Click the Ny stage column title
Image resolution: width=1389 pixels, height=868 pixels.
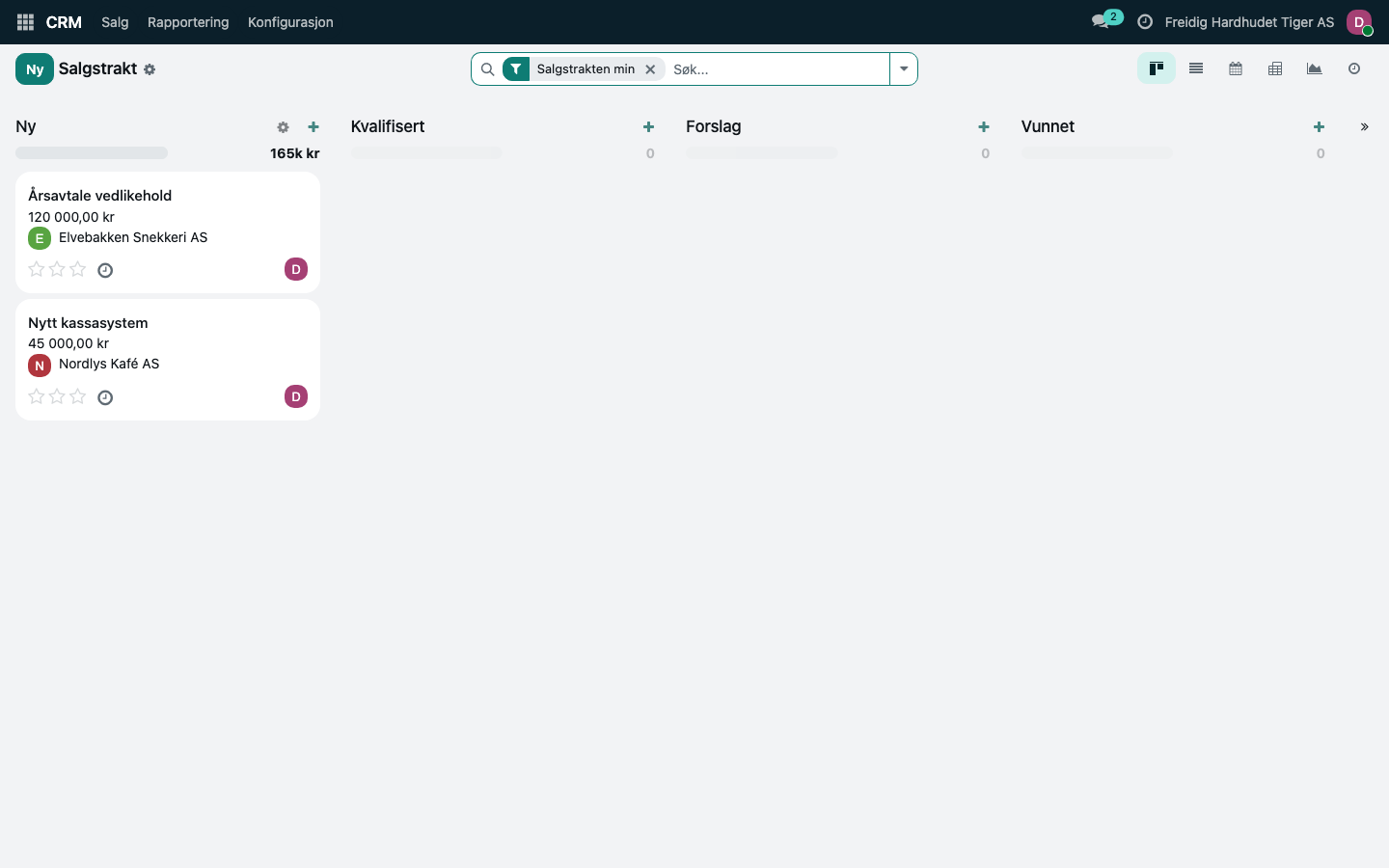point(26,126)
